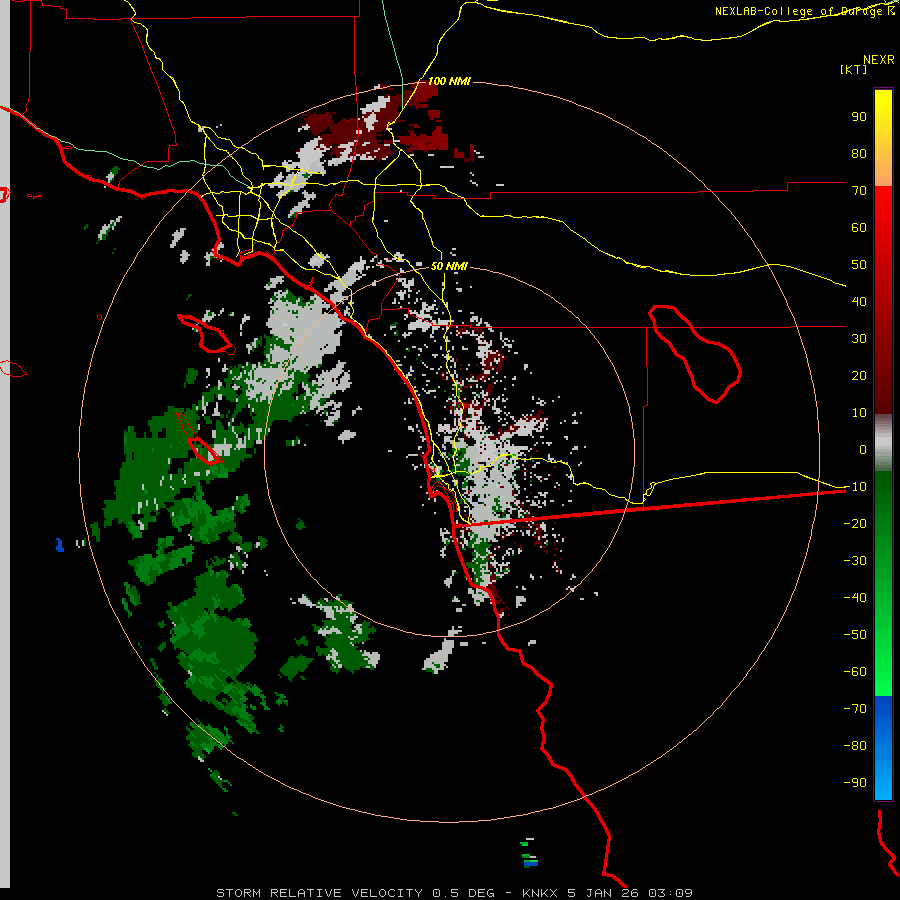Click the 5 JAN 26 date text
Screen dimensions: 900x900
pyautogui.click(x=602, y=893)
